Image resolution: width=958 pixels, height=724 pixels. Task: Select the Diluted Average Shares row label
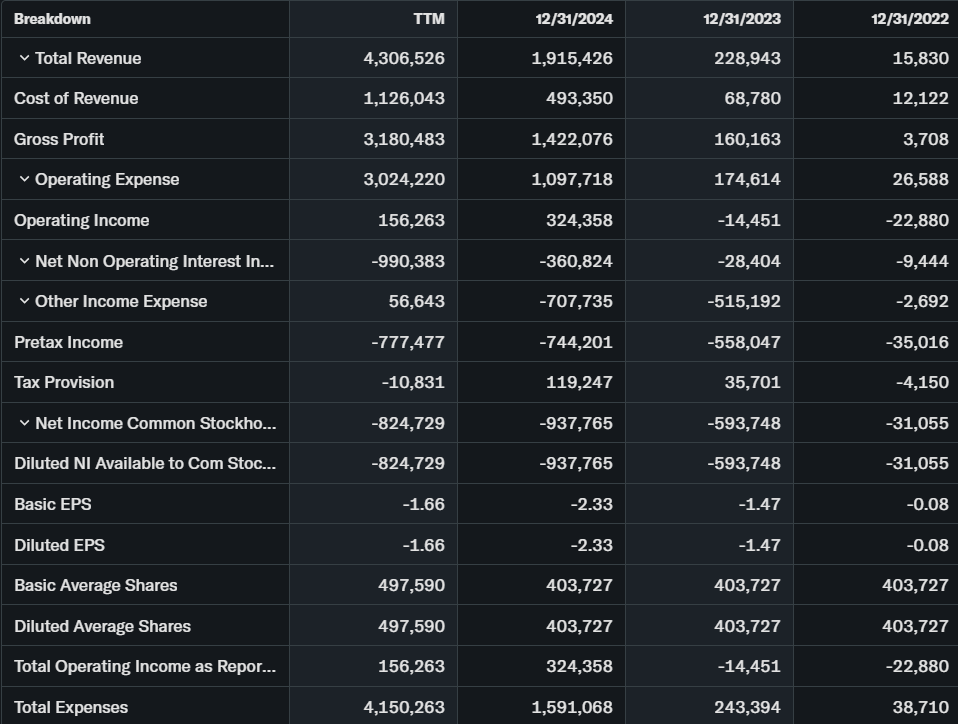[102, 626]
